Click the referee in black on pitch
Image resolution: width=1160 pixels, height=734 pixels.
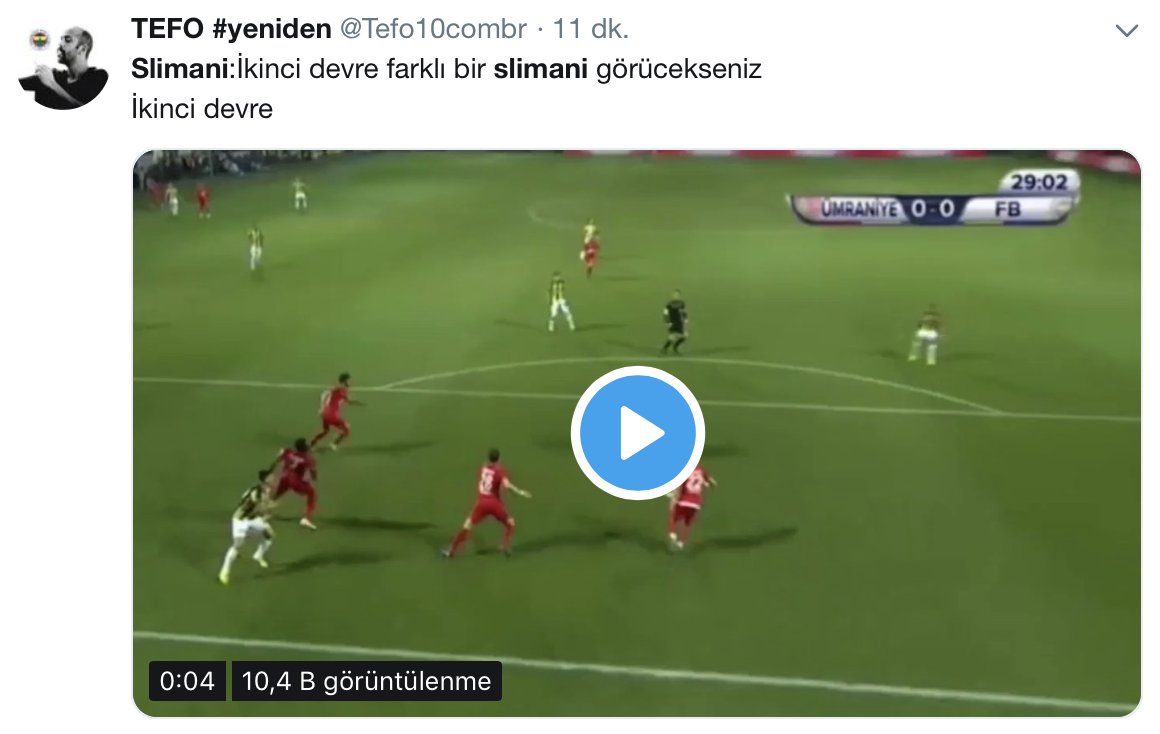coord(674,322)
